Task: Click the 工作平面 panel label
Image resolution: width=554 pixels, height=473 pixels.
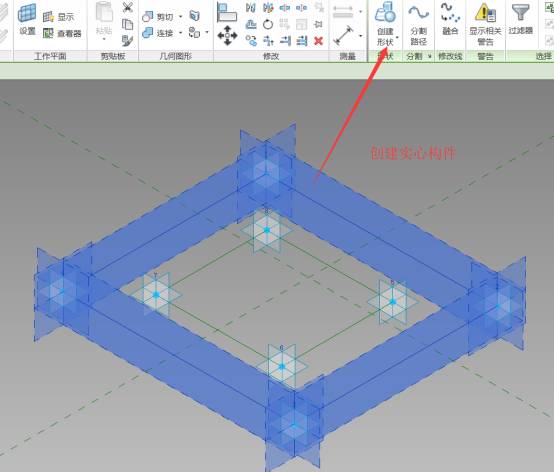Action: click(50, 56)
